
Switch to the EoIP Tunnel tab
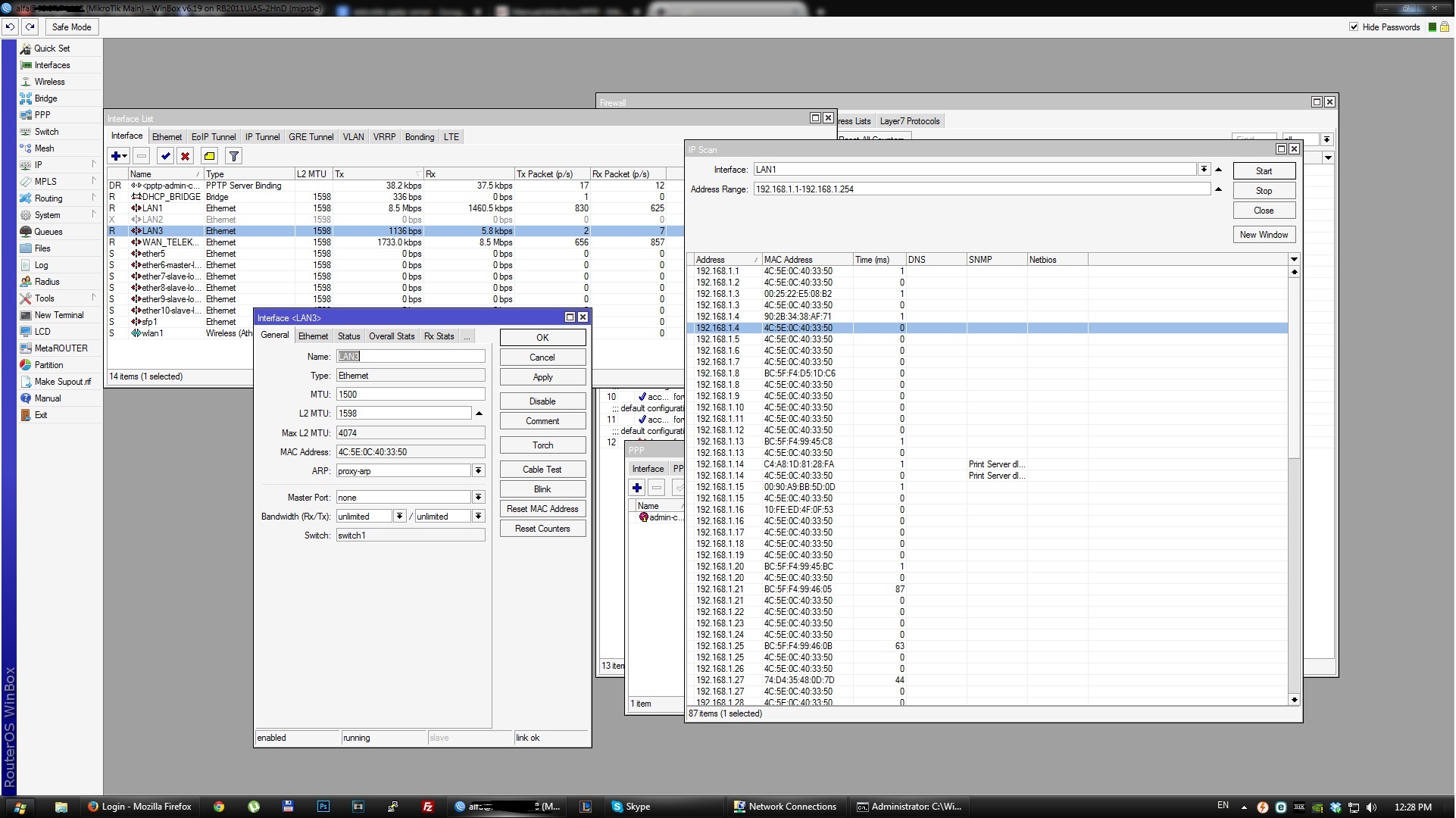coord(213,137)
